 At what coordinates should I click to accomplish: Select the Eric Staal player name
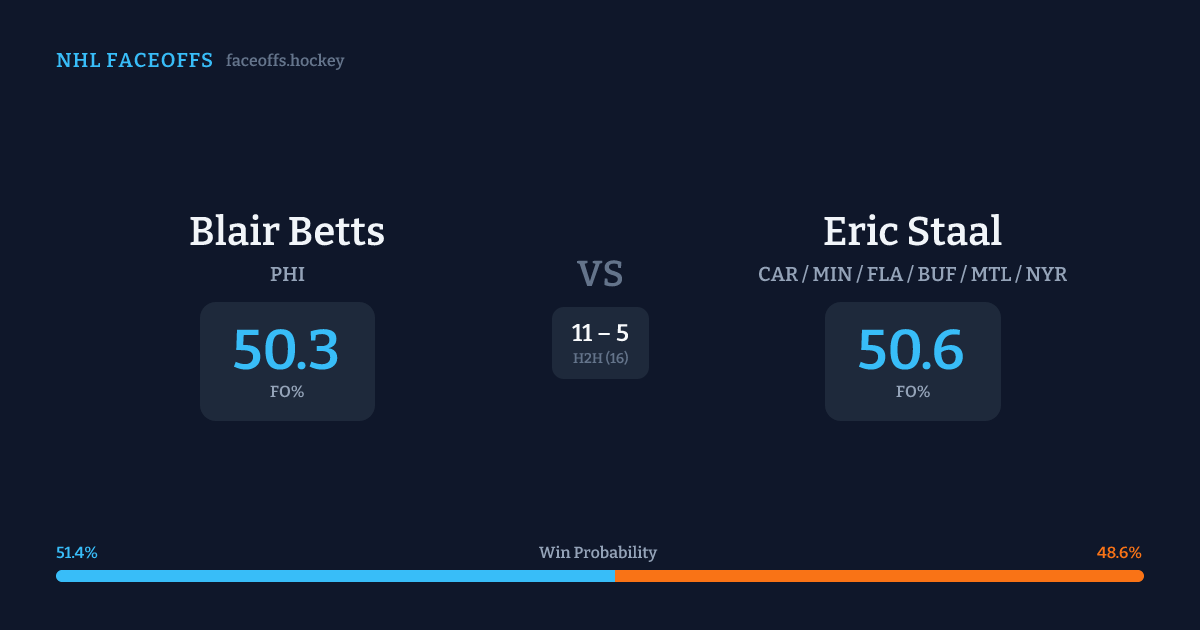(x=912, y=231)
